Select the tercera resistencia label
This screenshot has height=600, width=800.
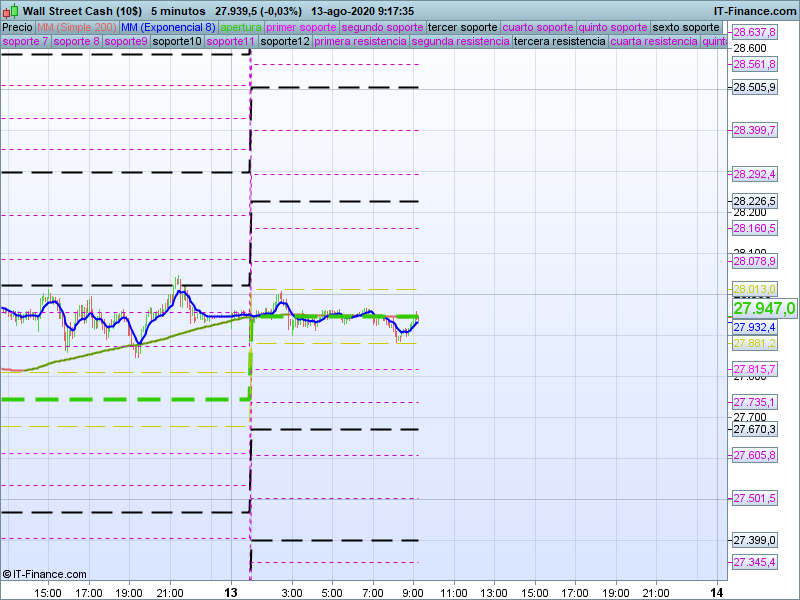559,42
